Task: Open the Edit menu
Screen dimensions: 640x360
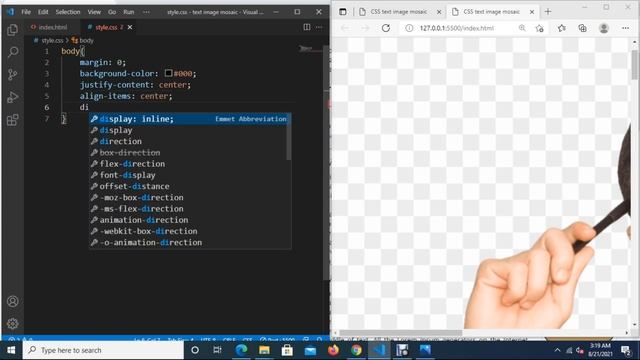Action: tap(43, 12)
